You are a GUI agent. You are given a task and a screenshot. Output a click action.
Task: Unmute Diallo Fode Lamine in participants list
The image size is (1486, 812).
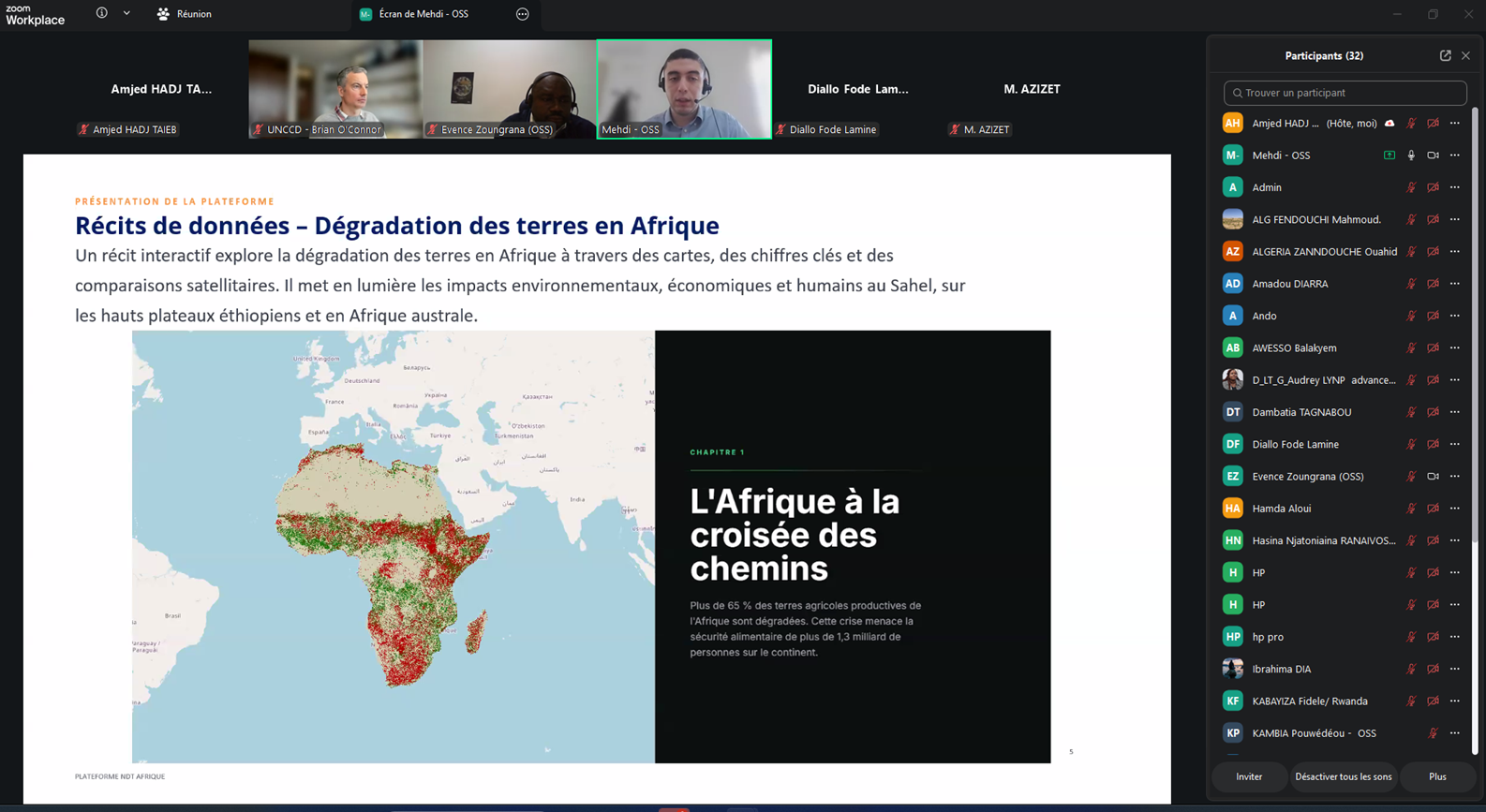click(1411, 444)
